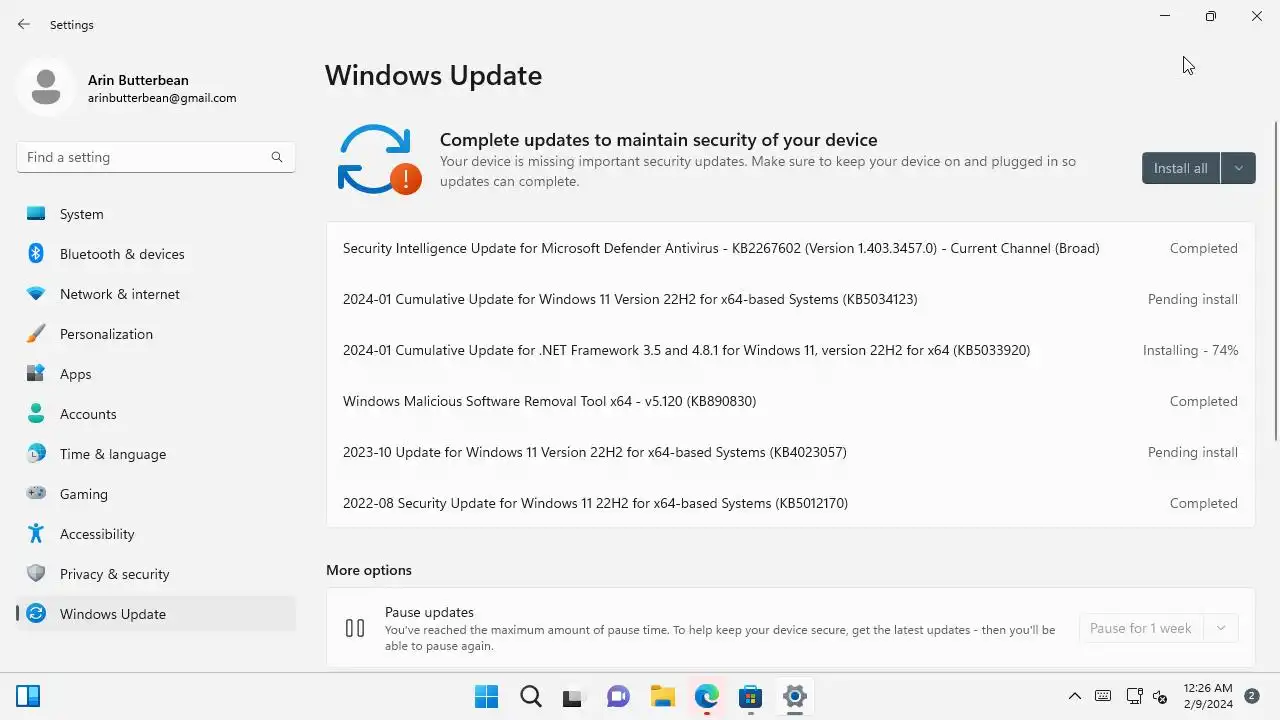Click the Time & language clock icon
Image resolution: width=1280 pixels, height=720 pixels.
36,454
